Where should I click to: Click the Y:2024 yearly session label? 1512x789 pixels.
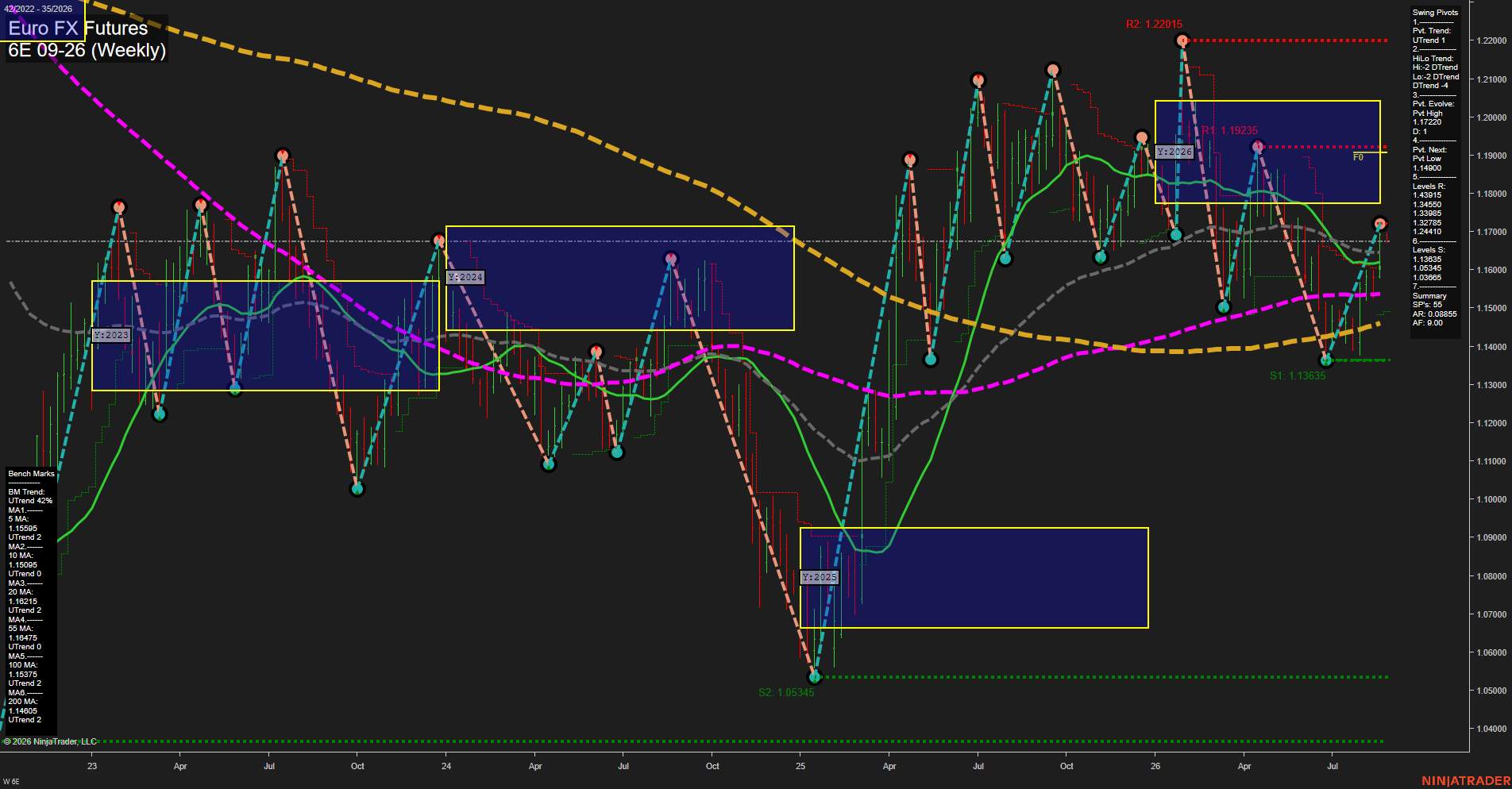click(x=465, y=277)
